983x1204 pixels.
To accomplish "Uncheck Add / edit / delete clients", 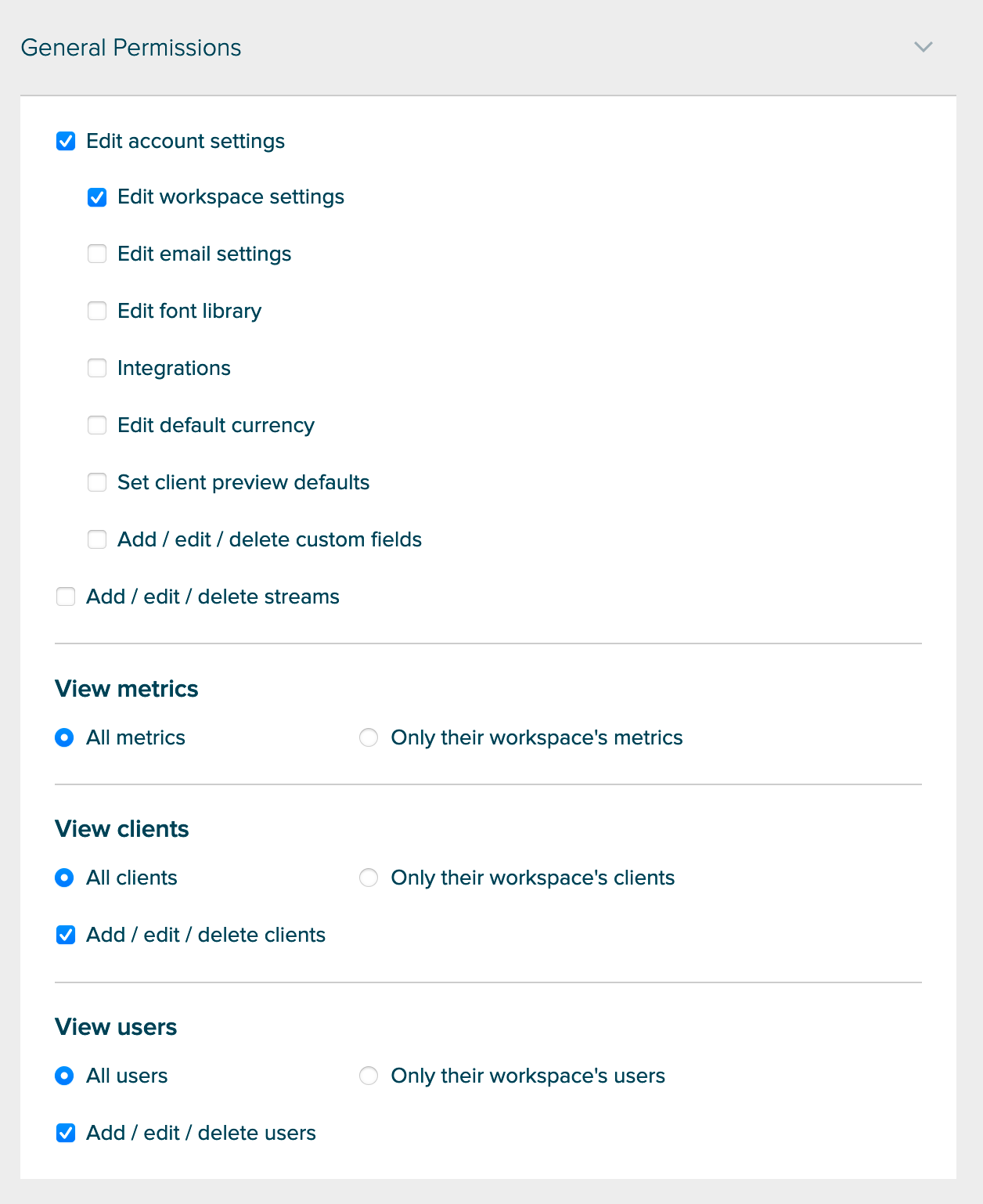I will coord(66,935).
